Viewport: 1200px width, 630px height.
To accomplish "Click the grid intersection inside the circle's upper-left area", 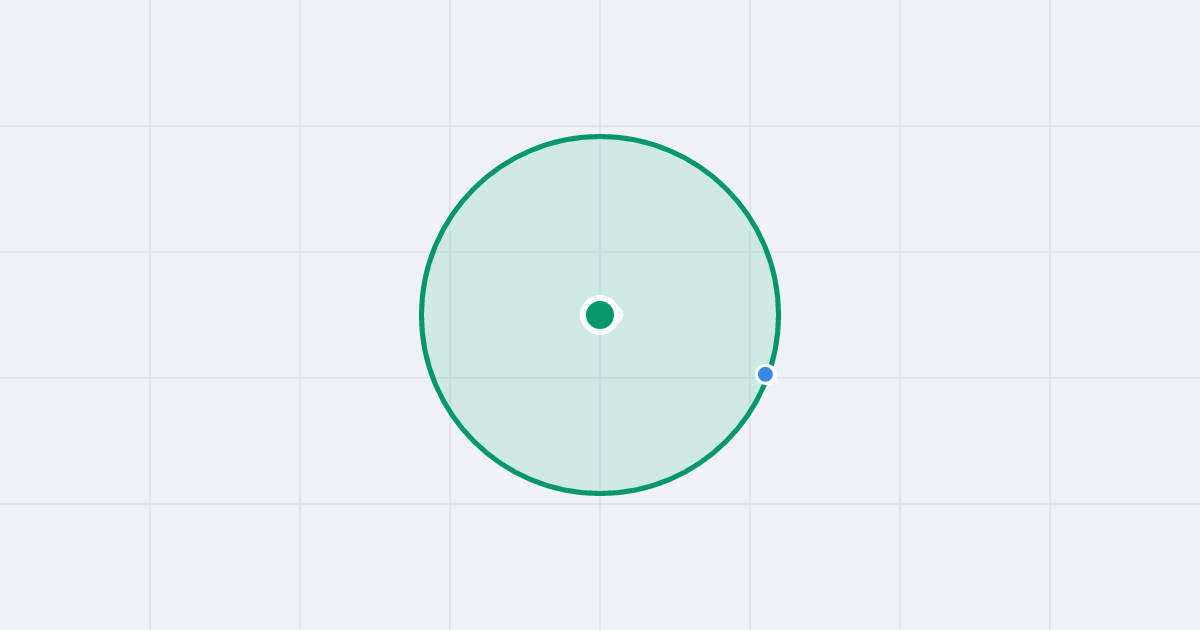I will [450, 252].
